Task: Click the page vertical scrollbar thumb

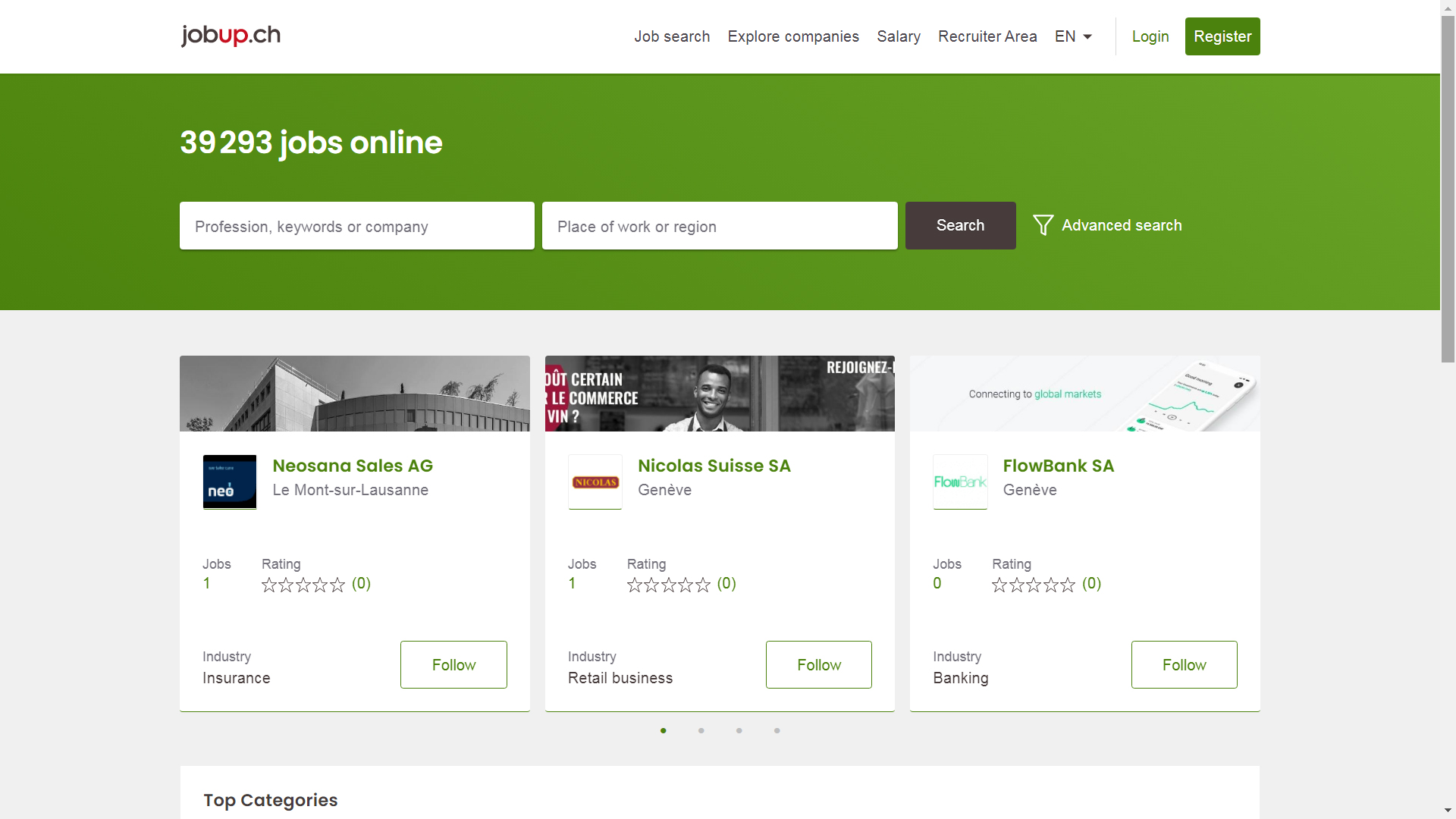Action: point(1448,189)
